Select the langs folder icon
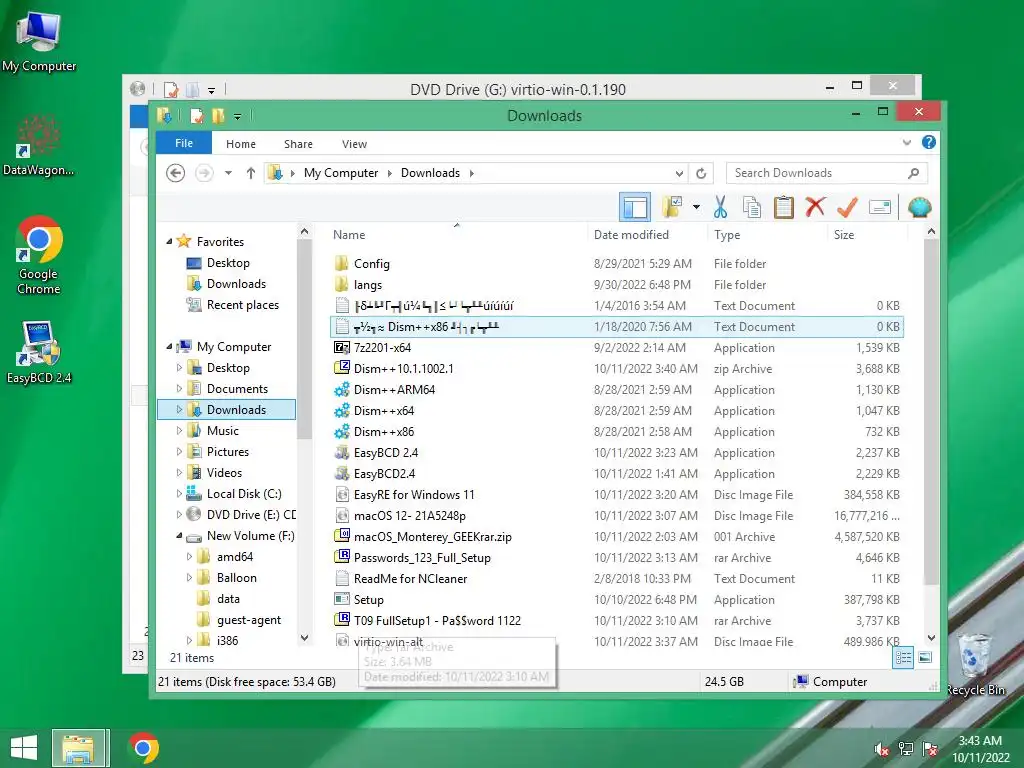Screen dimensions: 1024x768 point(342,284)
